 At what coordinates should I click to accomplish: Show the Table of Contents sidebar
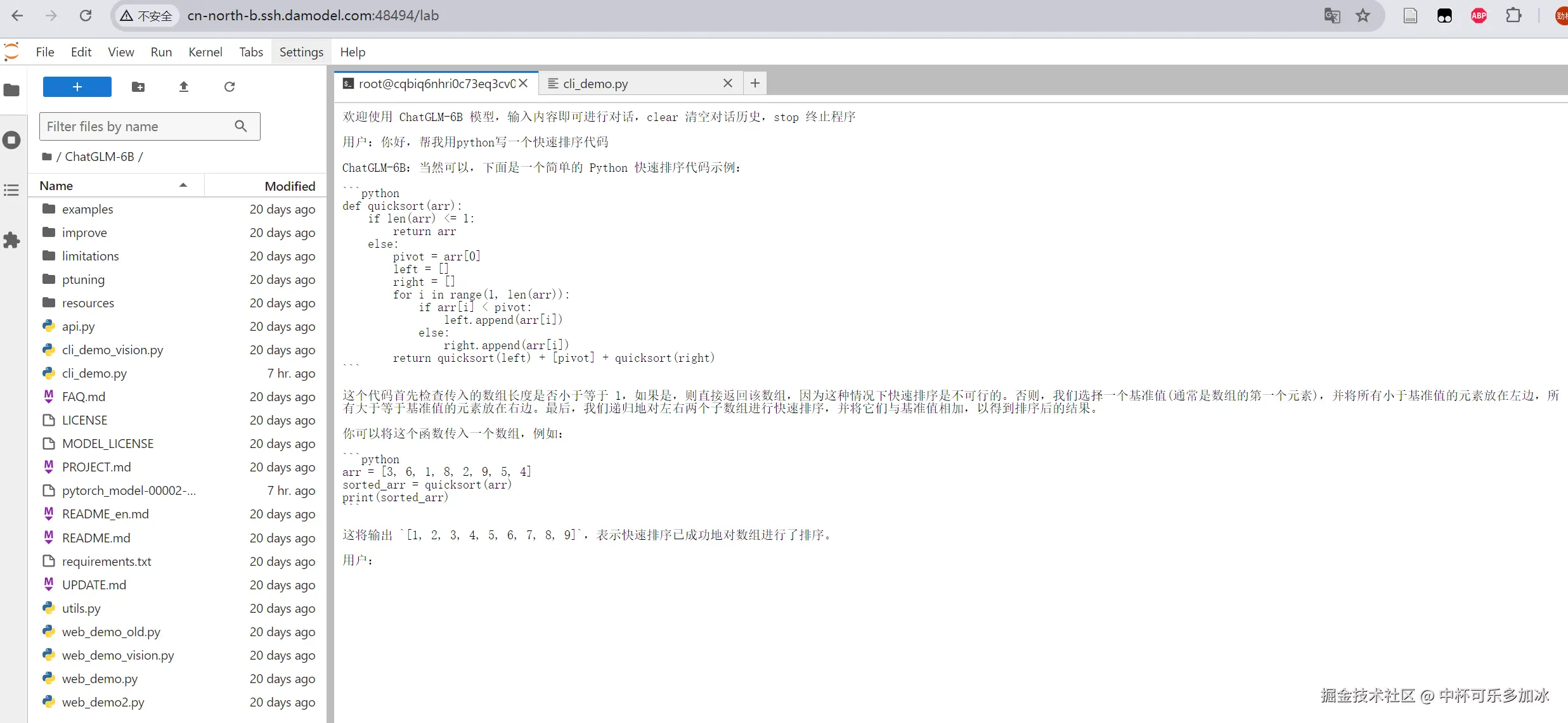pos(11,190)
